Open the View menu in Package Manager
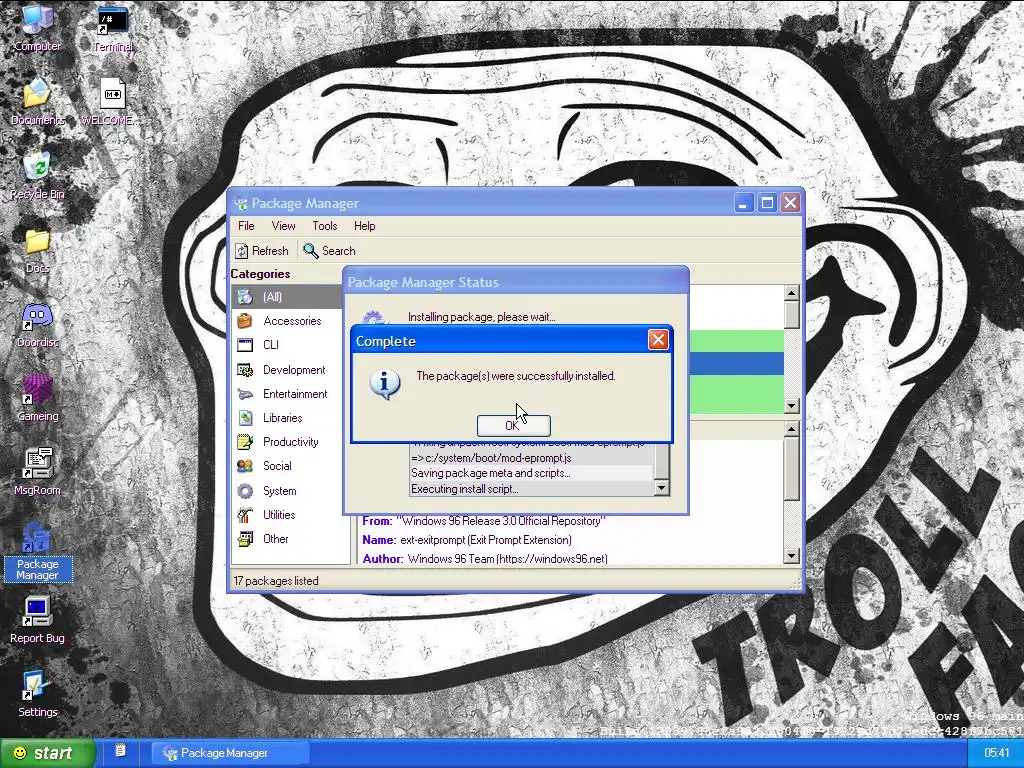 (283, 226)
